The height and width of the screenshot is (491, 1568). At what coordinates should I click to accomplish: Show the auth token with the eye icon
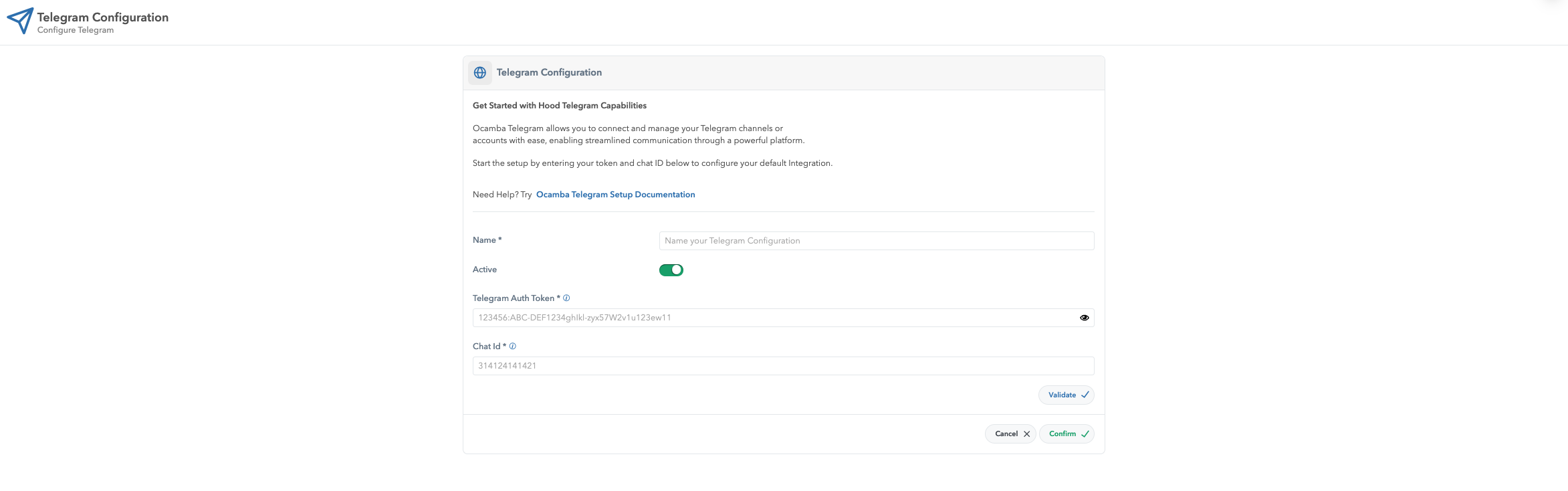click(1085, 318)
